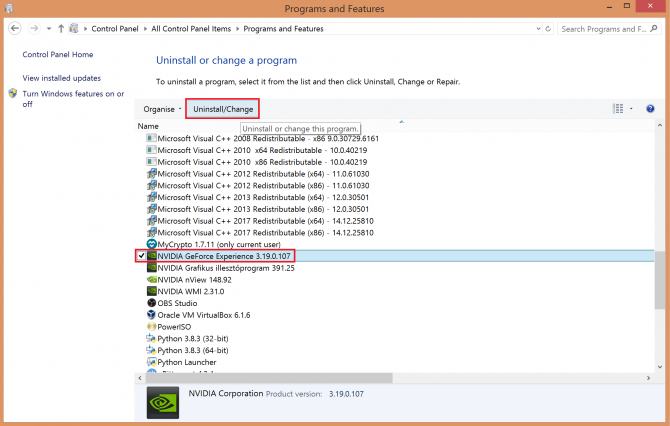
Task: Open the Organise menu
Action: tap(162, 109)
